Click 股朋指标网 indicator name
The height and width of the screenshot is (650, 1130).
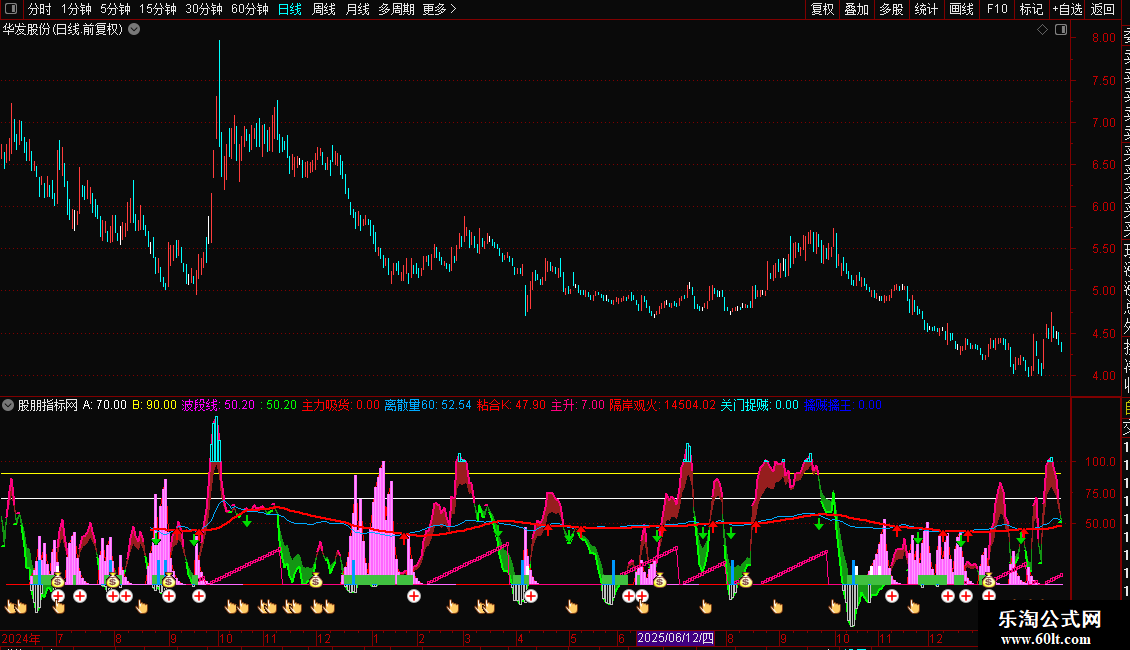click(x=48, y=405)
